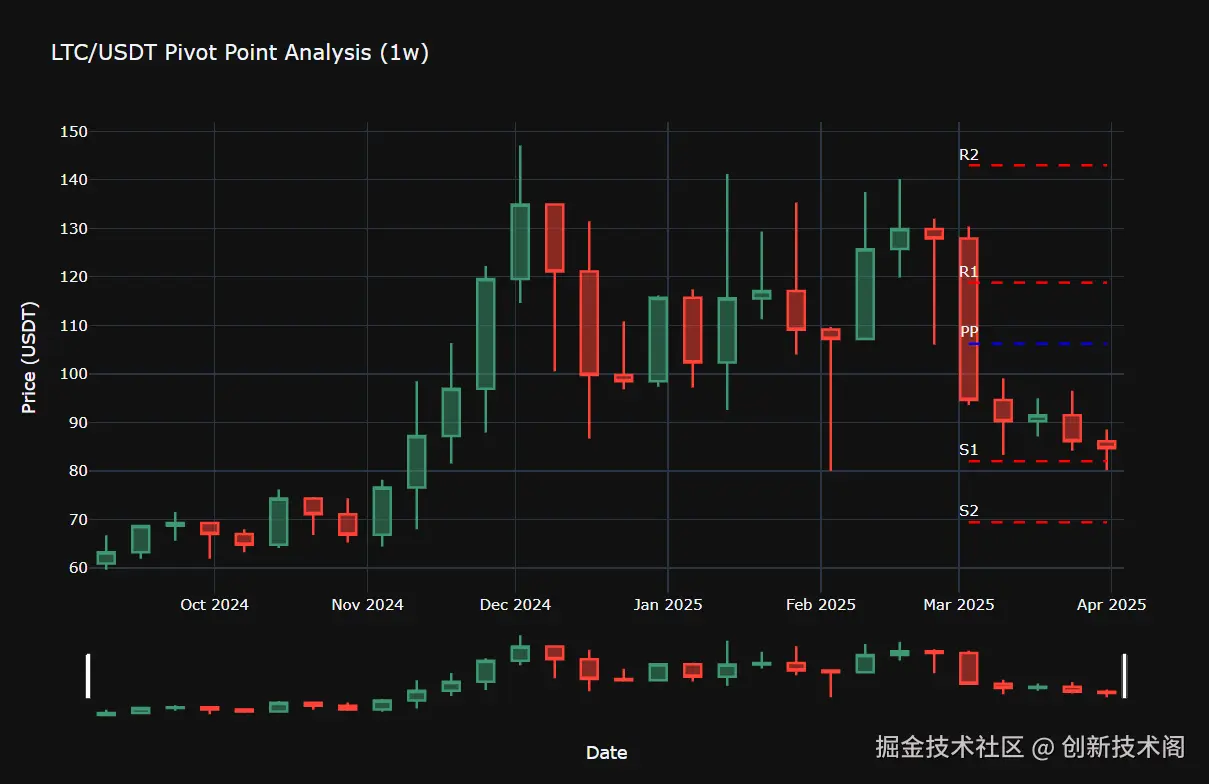
Task: Click the red dashed S2 line
Action: [1038, 522]
